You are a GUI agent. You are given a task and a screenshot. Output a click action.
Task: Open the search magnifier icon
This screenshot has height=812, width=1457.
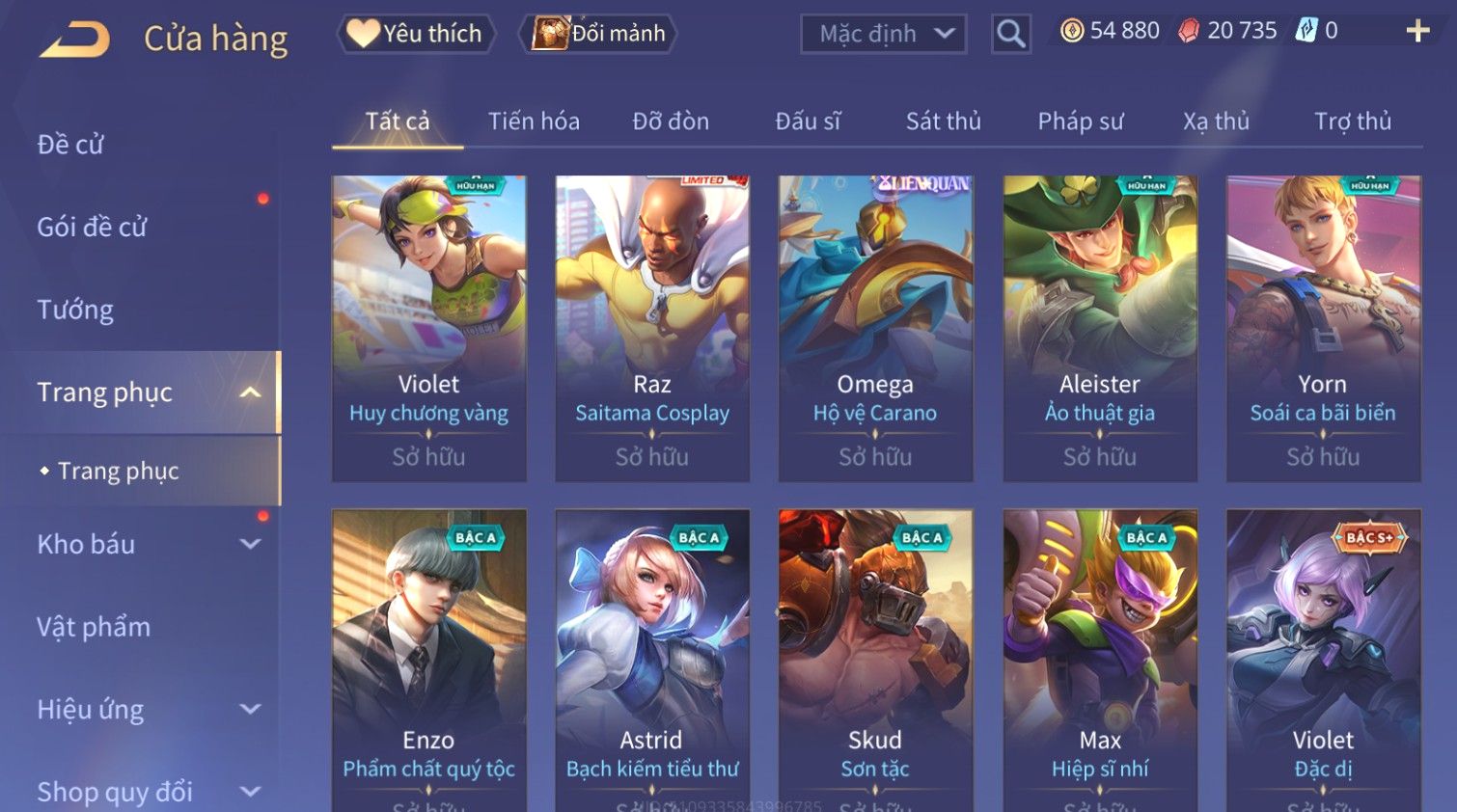(1010, 34)
